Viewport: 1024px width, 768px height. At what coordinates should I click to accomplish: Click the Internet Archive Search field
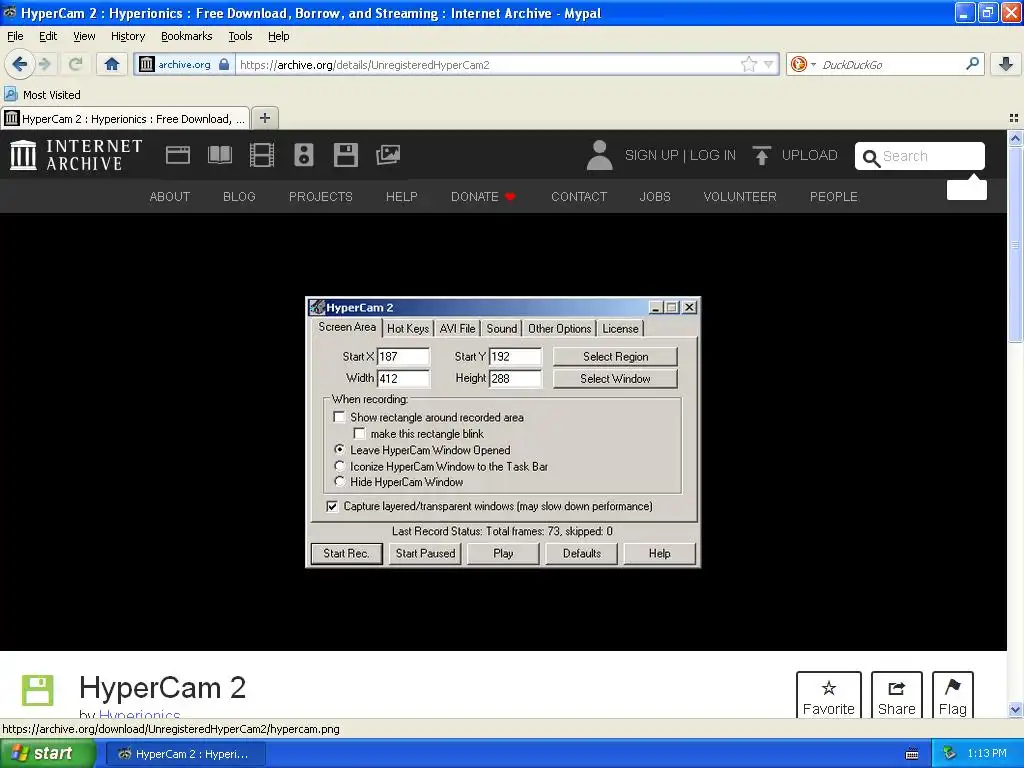click(920, 156)
